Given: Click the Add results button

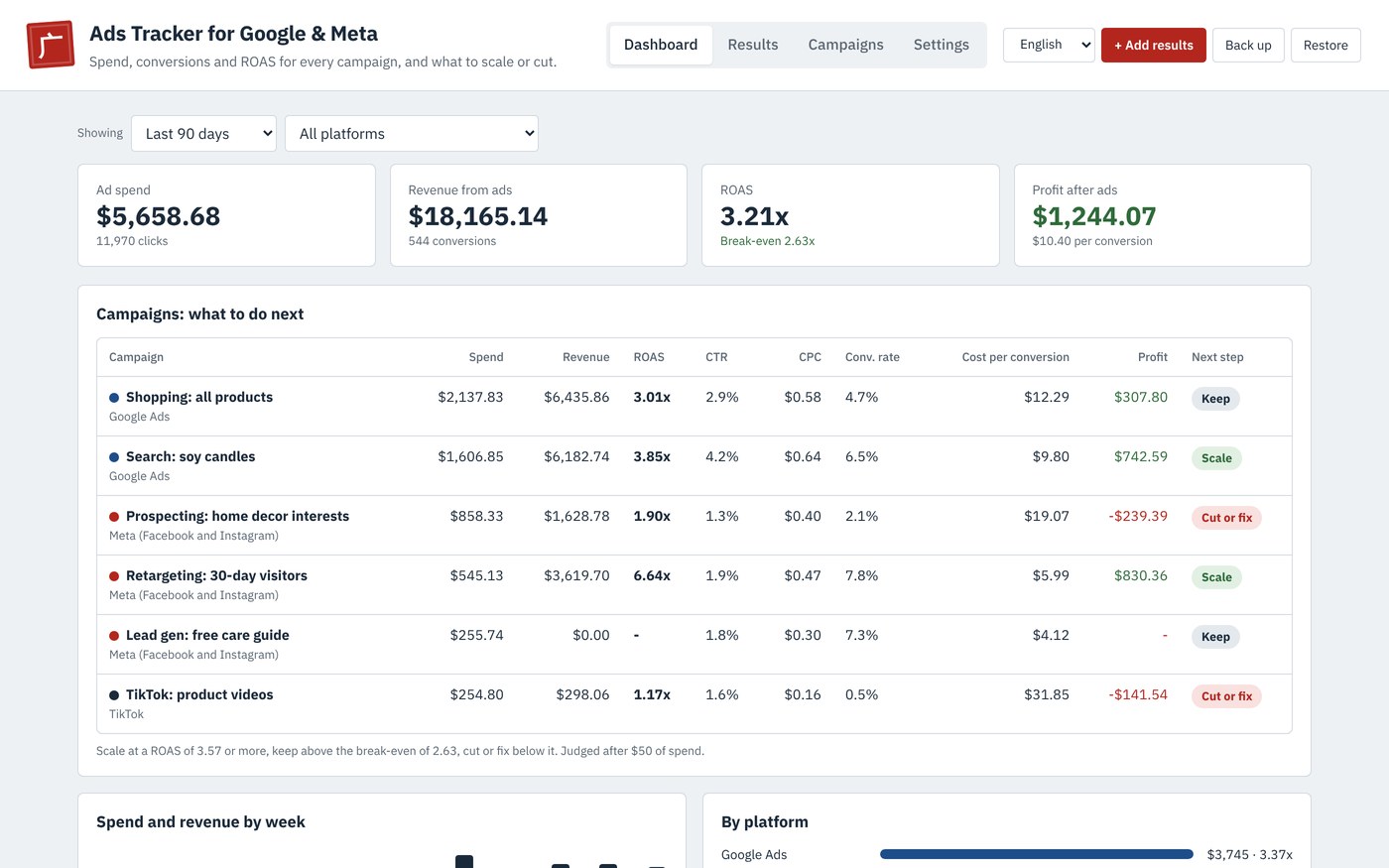Looking at the screenshot, I should click(x=1154, y=46).
